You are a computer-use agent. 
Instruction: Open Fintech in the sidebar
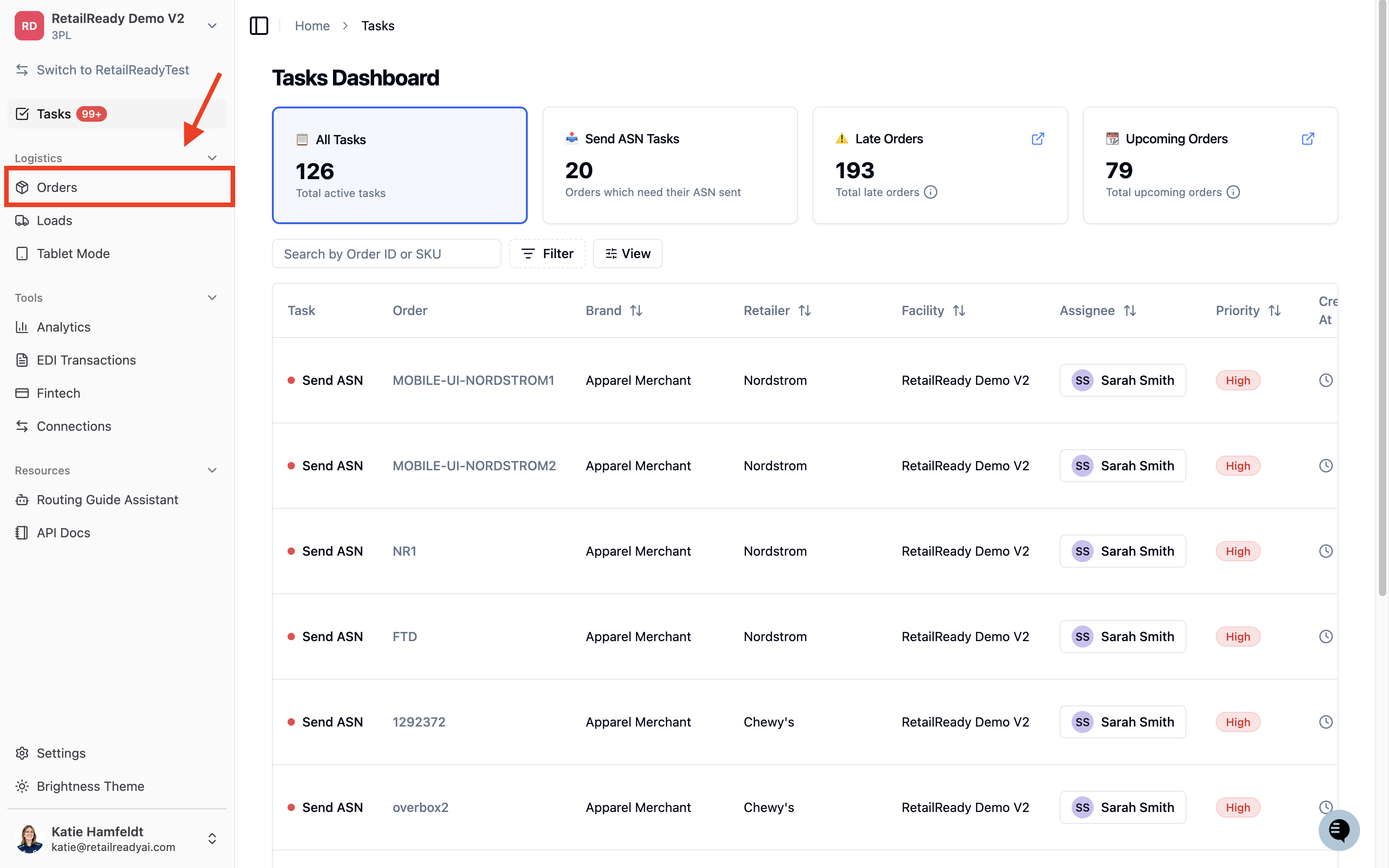click(x=117, y=393)
